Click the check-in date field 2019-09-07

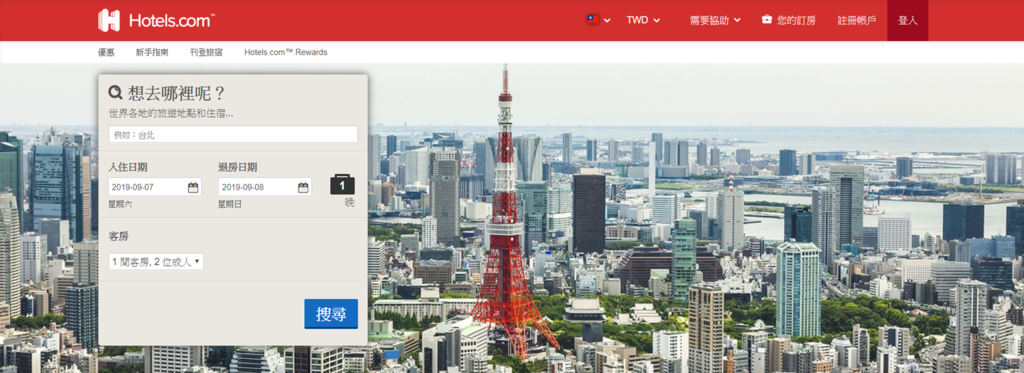pyautogui.click(x=155, y=187)
